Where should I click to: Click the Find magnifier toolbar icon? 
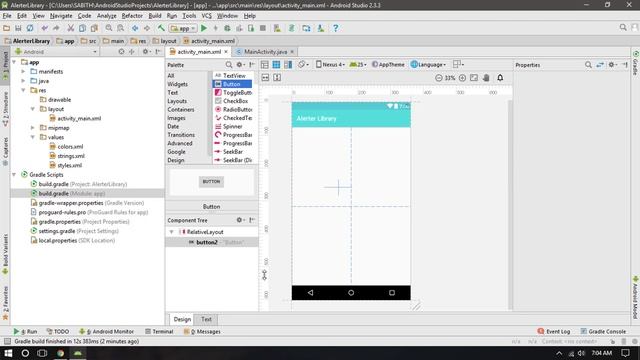click(109, 28)
